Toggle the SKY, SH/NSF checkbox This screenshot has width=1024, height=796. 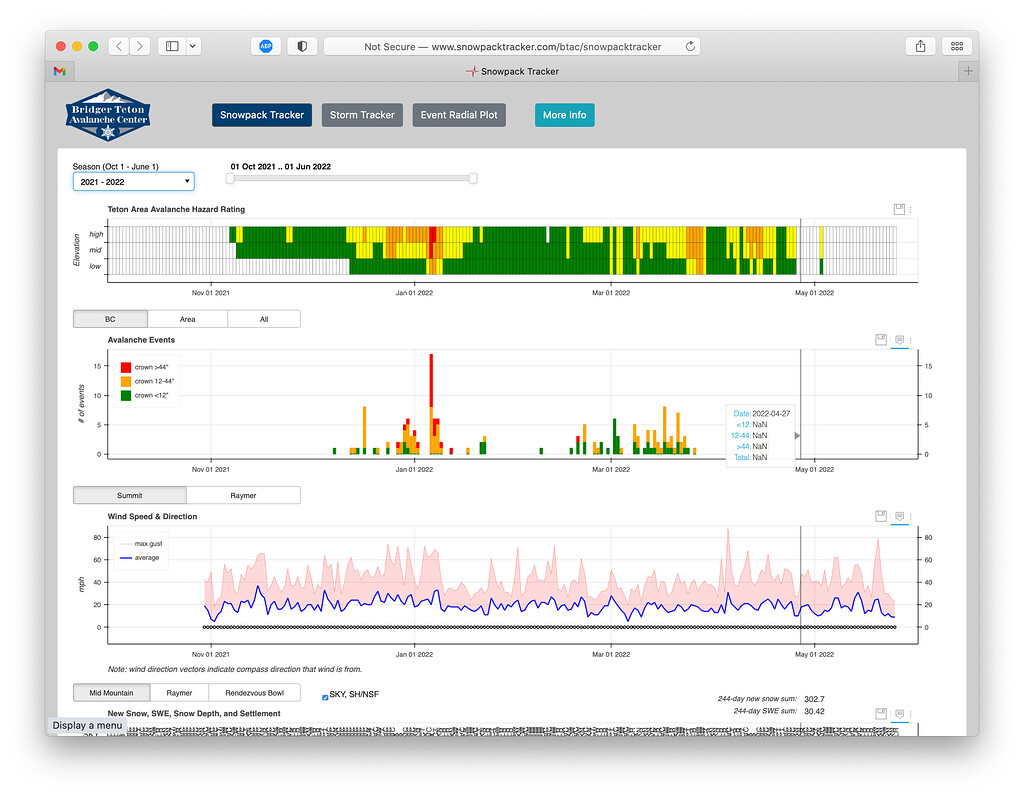pos(325,697)
